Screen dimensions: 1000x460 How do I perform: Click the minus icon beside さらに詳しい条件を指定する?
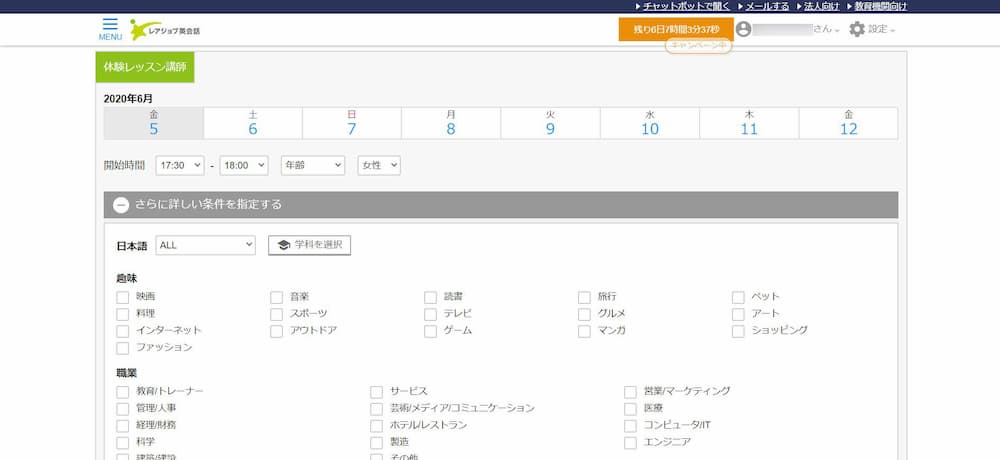[121, 205]
